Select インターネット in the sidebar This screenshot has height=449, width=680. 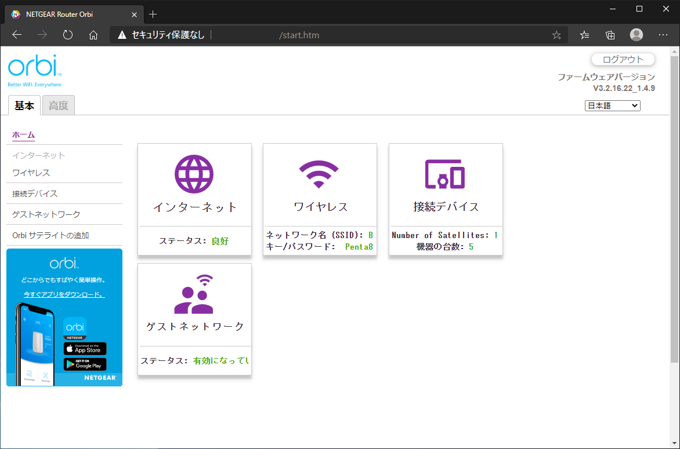point(39,155)
